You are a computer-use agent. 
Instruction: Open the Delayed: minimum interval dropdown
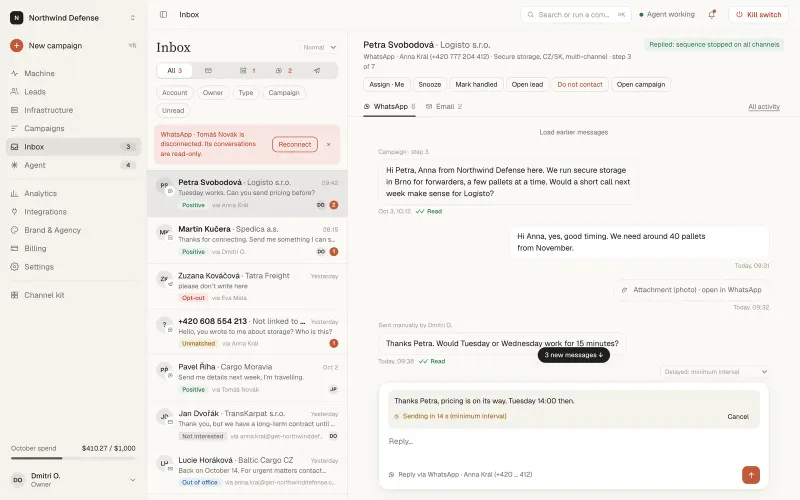coord(714,372)
